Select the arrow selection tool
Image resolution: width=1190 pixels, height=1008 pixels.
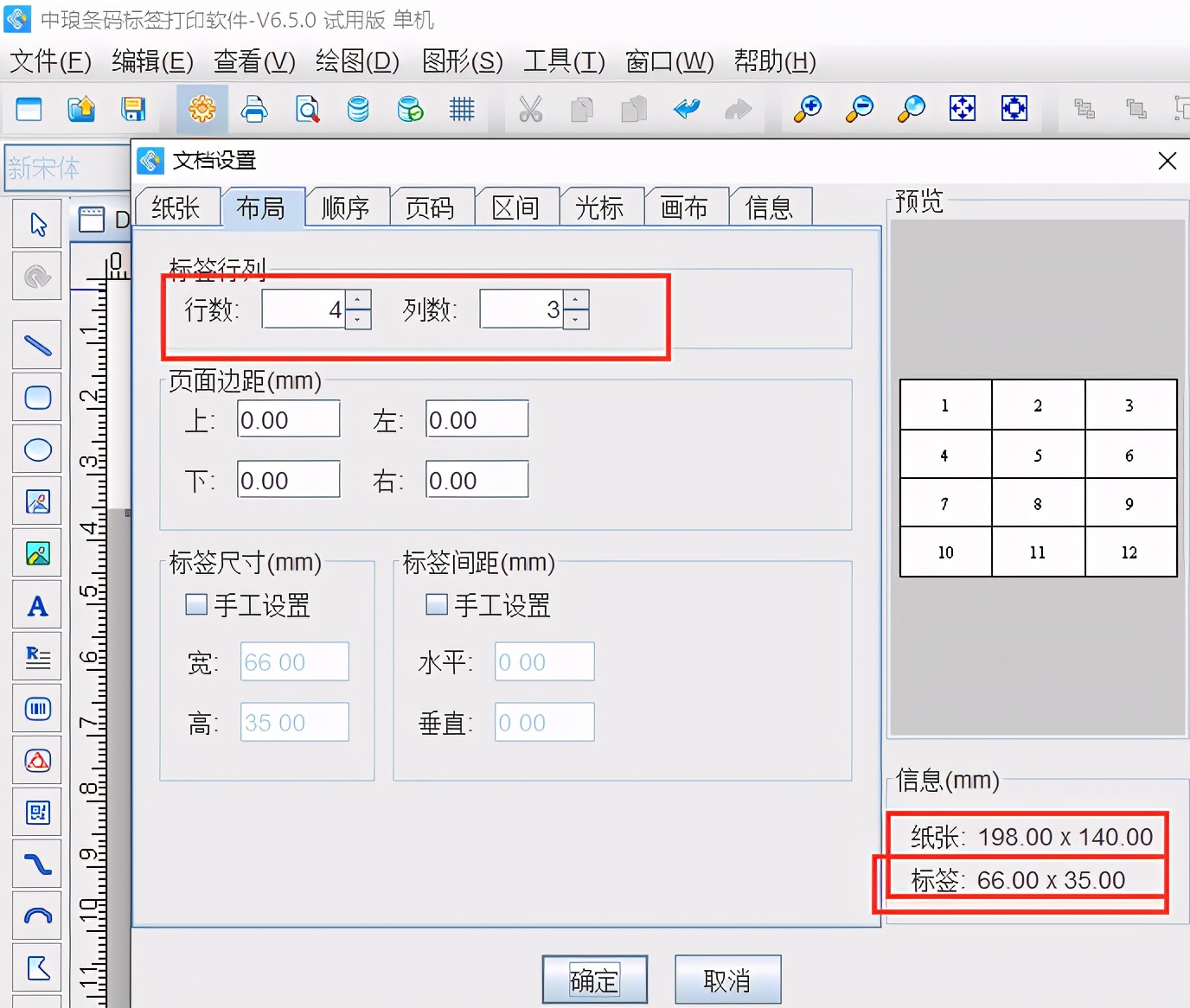[x=37, y=223]
